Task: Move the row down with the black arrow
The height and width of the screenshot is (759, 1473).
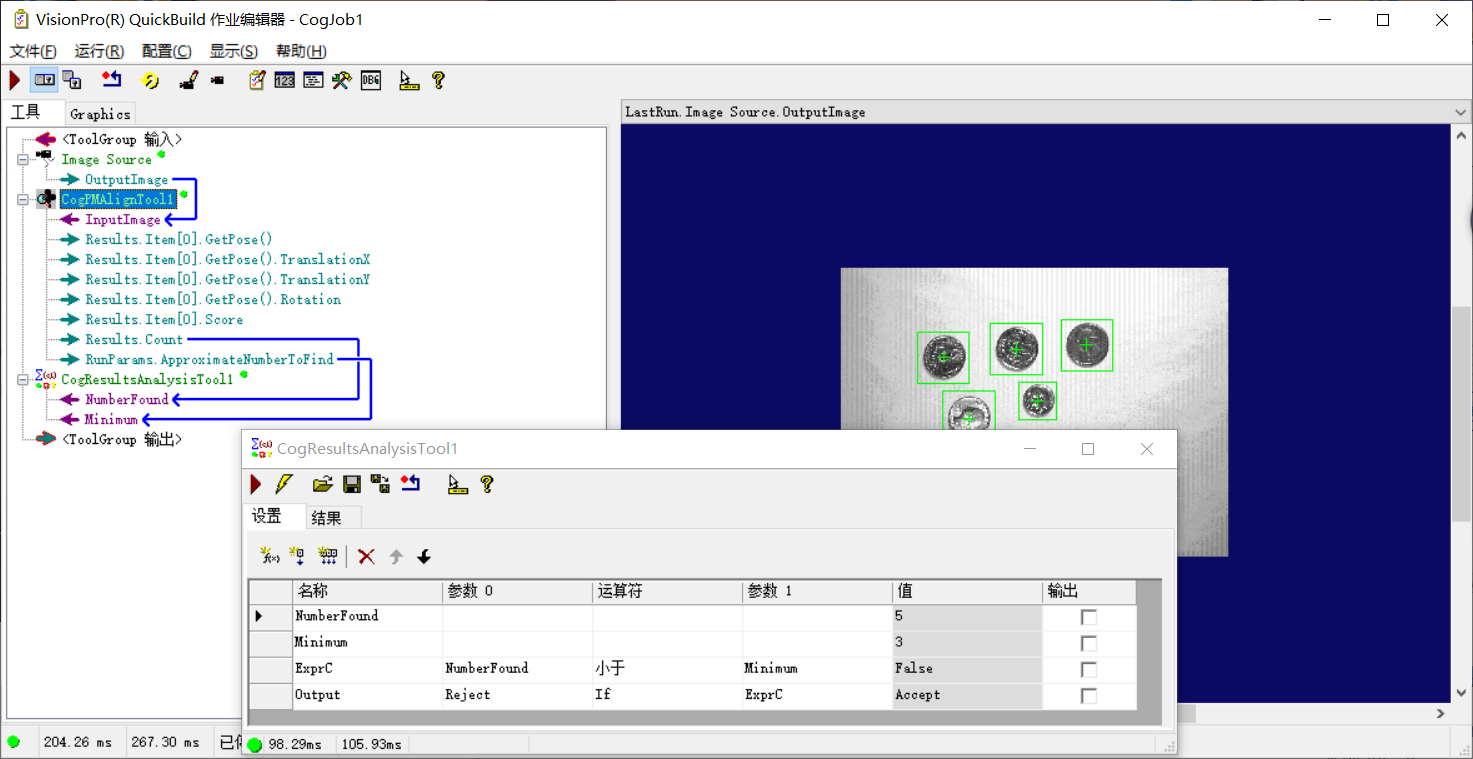Action: [424, 557]
